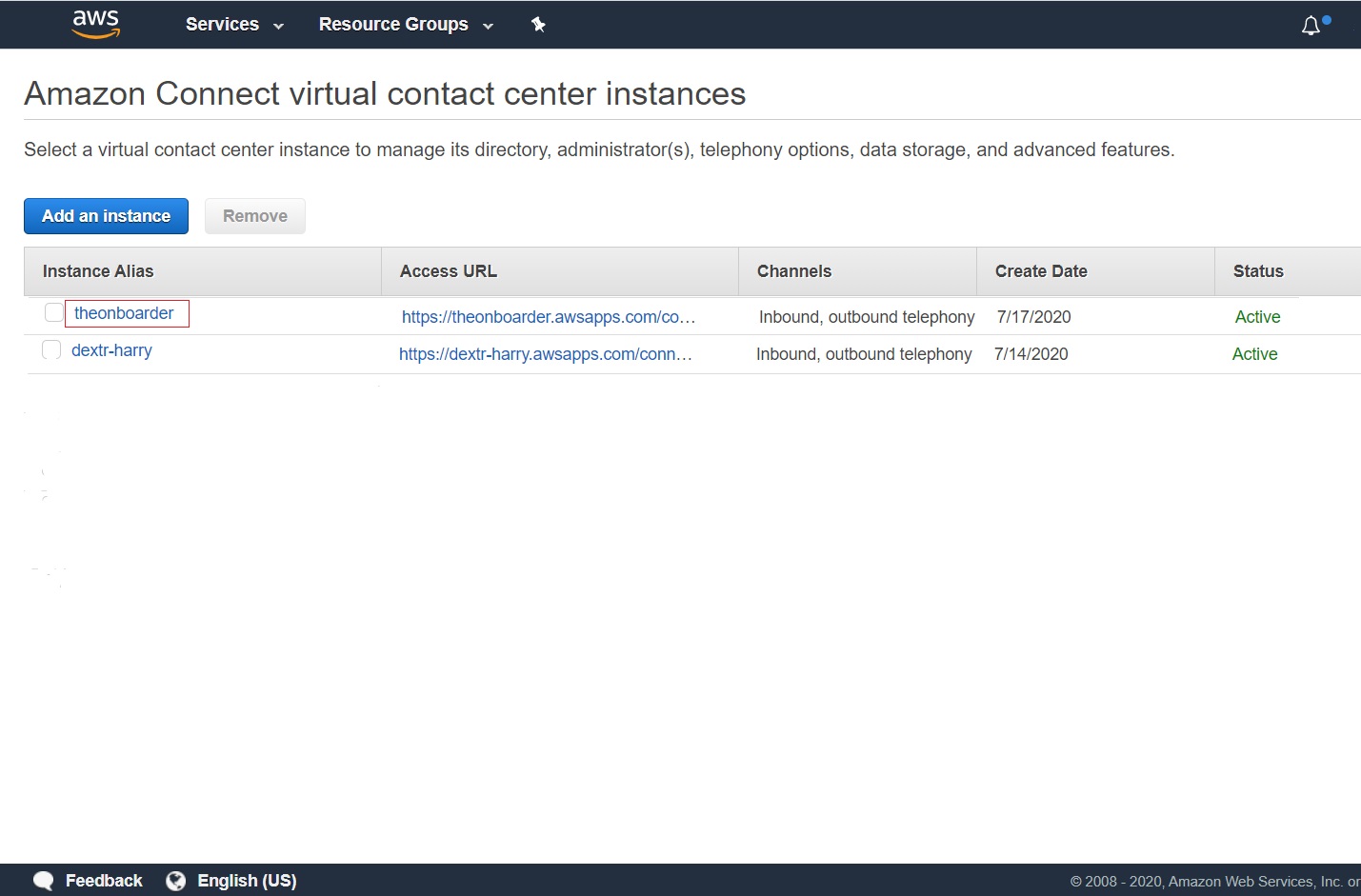Change language English (US)

[x=247, y=881]
